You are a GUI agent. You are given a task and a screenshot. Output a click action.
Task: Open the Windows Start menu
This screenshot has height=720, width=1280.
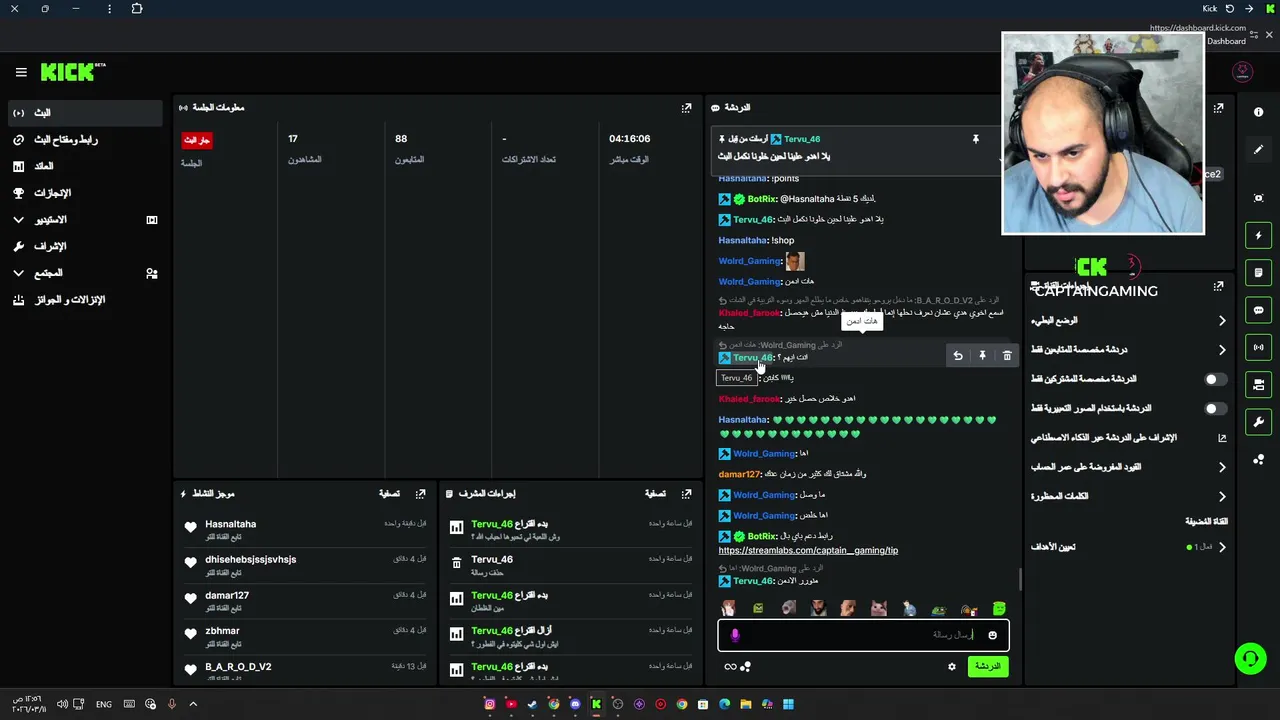[x=788, y=704]
